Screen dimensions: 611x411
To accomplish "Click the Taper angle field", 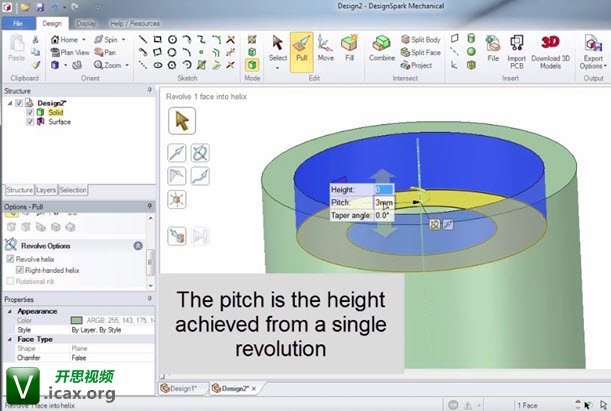I will click(384, 215).
